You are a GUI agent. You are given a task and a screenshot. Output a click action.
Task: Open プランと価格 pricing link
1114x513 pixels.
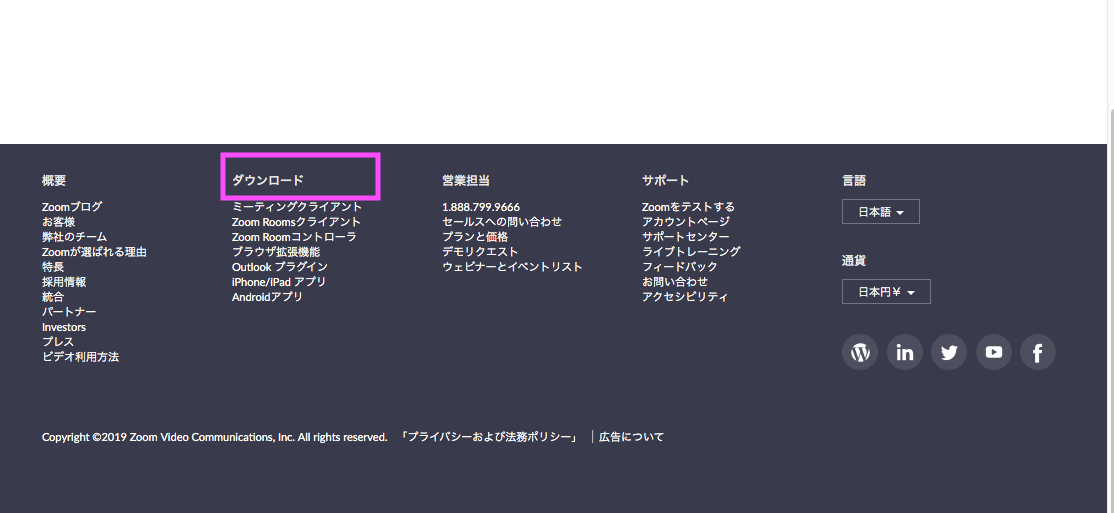(x=475, y=237)
